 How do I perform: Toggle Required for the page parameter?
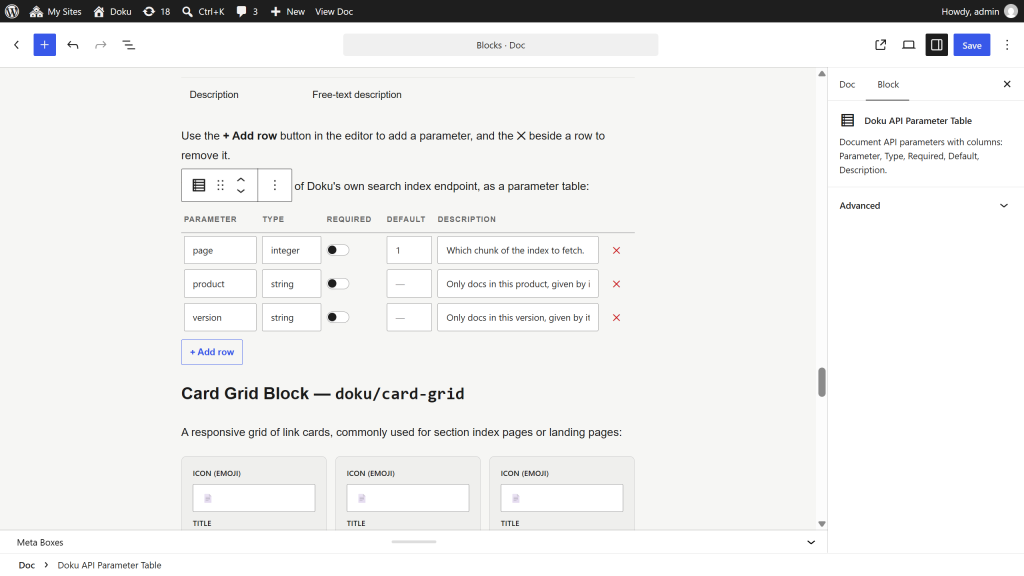pyautogui.click(x=338, y=250)
